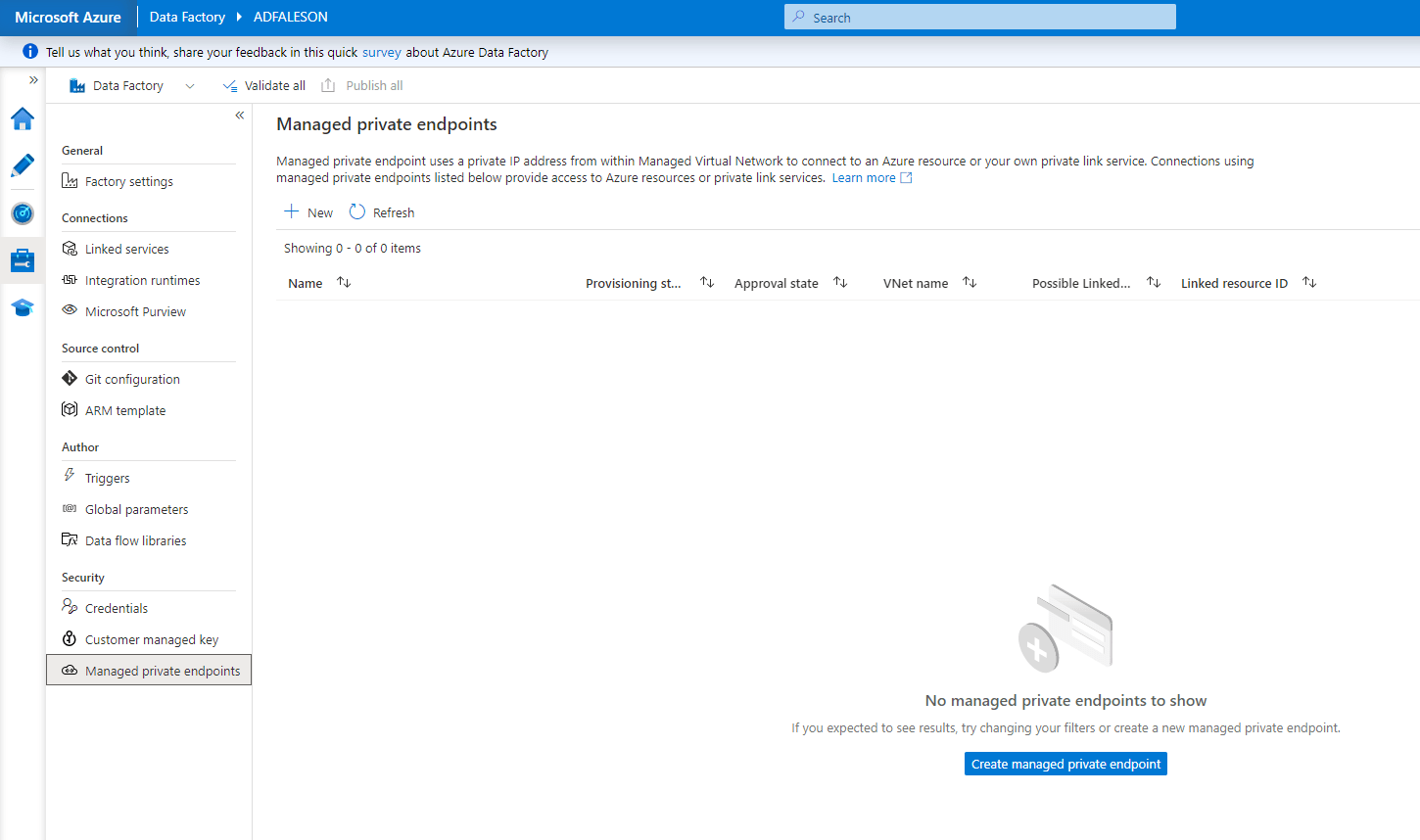Select Validate all in the toolbar
The height and width of the screenshot is (840, 1420).
[x=263, y=85]
